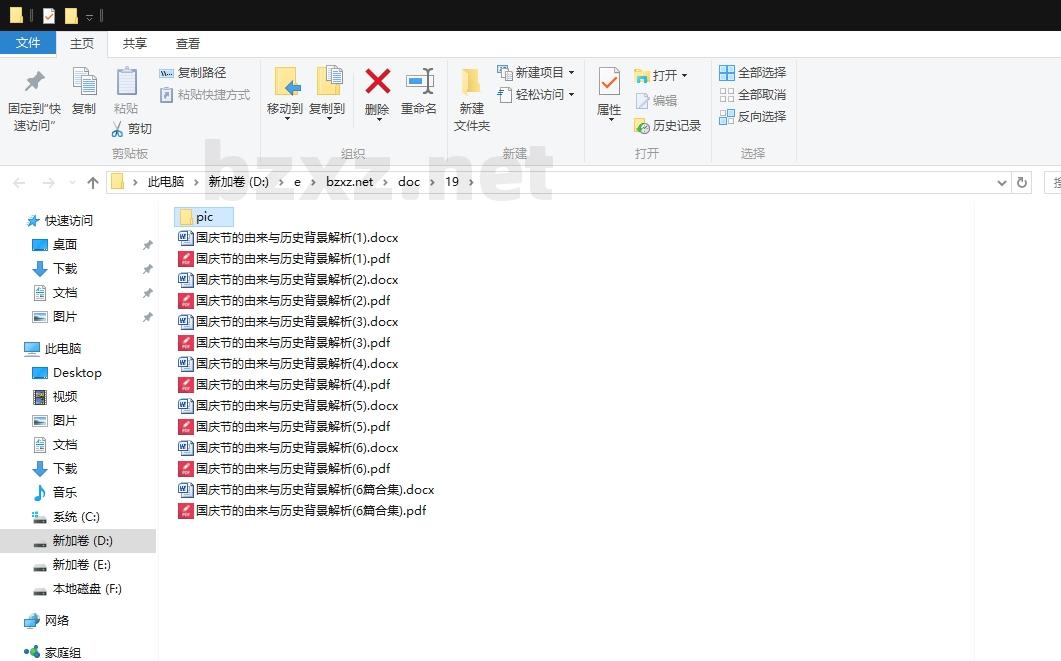Image resolution: width=1061 pixels, height=661 pixels.
Task: Click Invert Selection (反向选择) option
Action: 752,117
